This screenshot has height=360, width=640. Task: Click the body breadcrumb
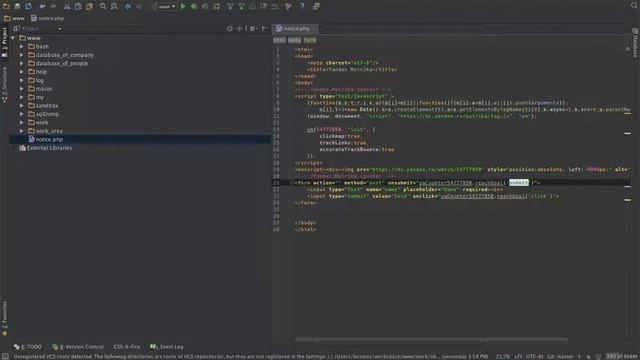294,40
